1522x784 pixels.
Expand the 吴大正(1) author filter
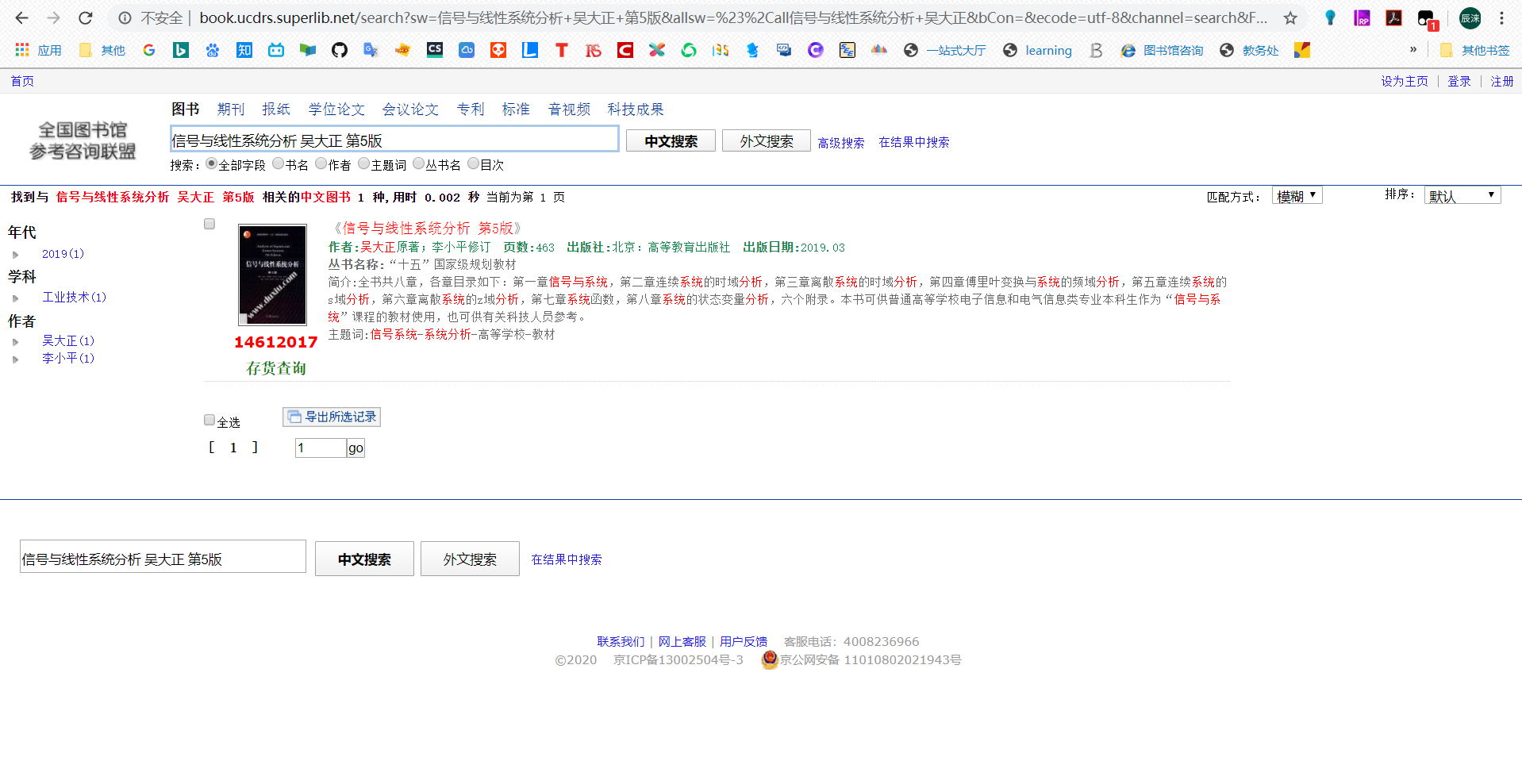point(16,341)
